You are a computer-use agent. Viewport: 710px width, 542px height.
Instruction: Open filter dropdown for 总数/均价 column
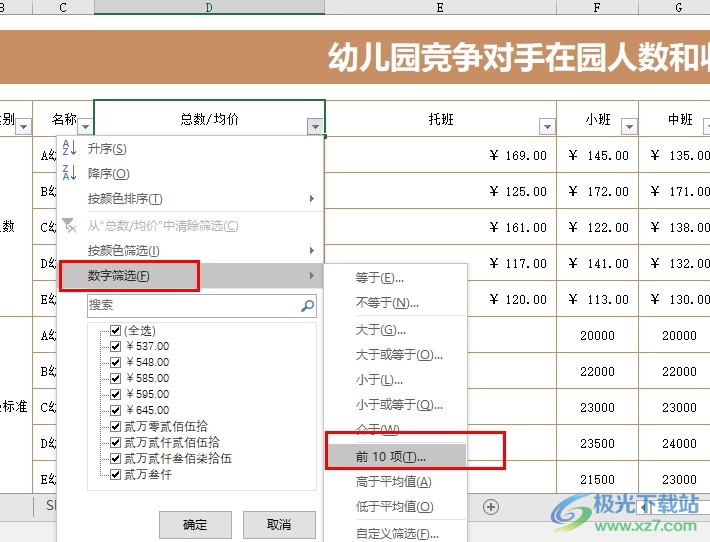tap(315, 126)
